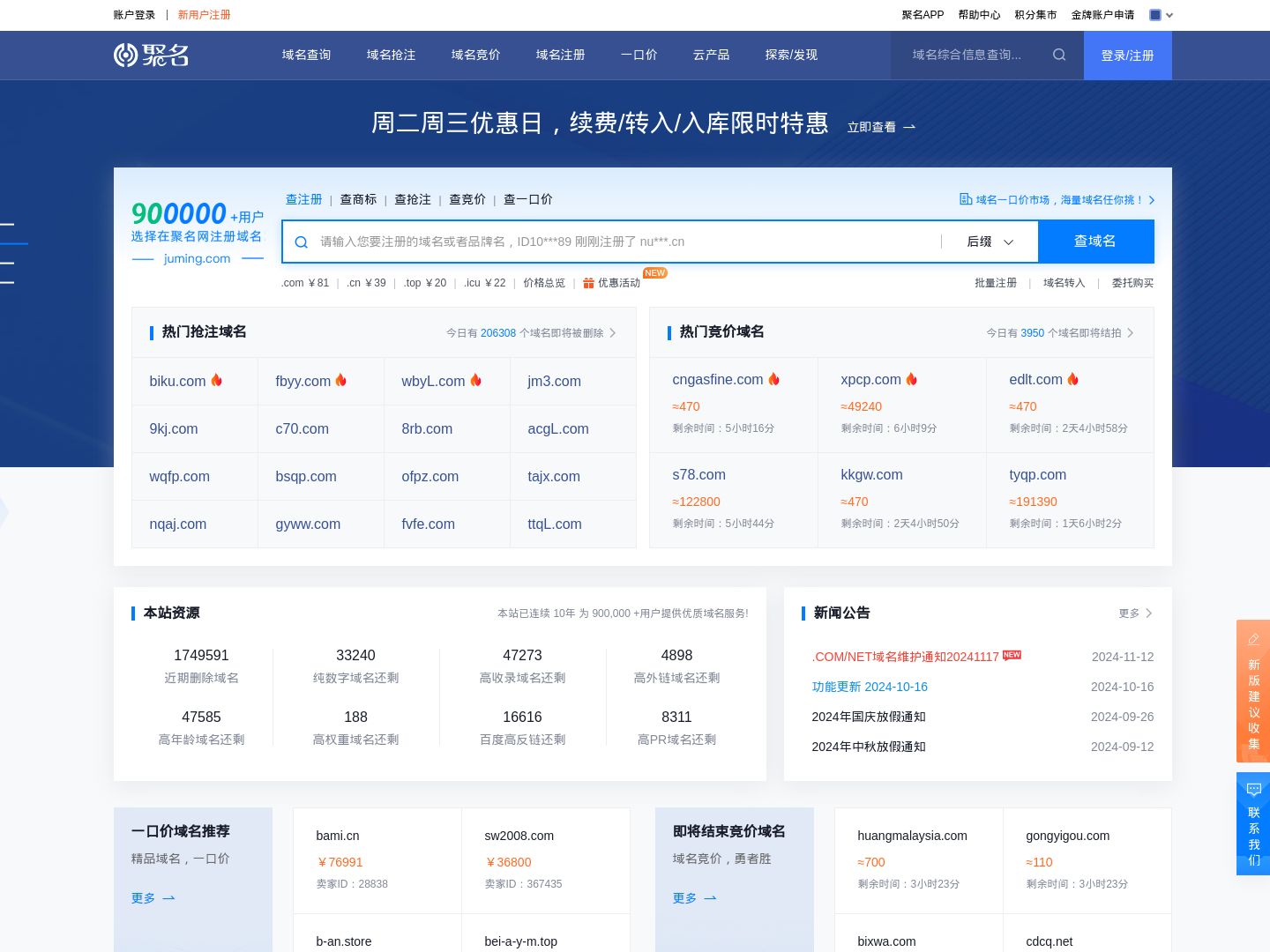Click the Juming logo in header

(x=151, y=56)
